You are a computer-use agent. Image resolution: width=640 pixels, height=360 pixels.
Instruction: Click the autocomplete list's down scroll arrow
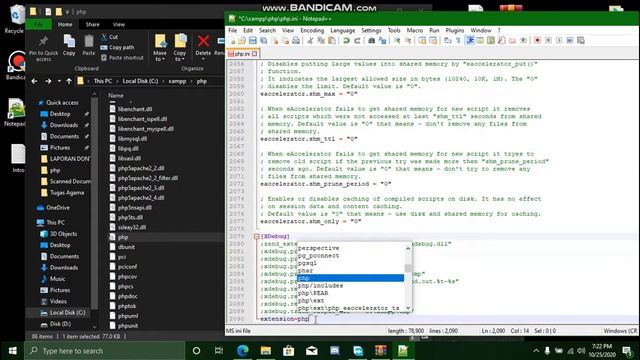(x=408, y=308)
